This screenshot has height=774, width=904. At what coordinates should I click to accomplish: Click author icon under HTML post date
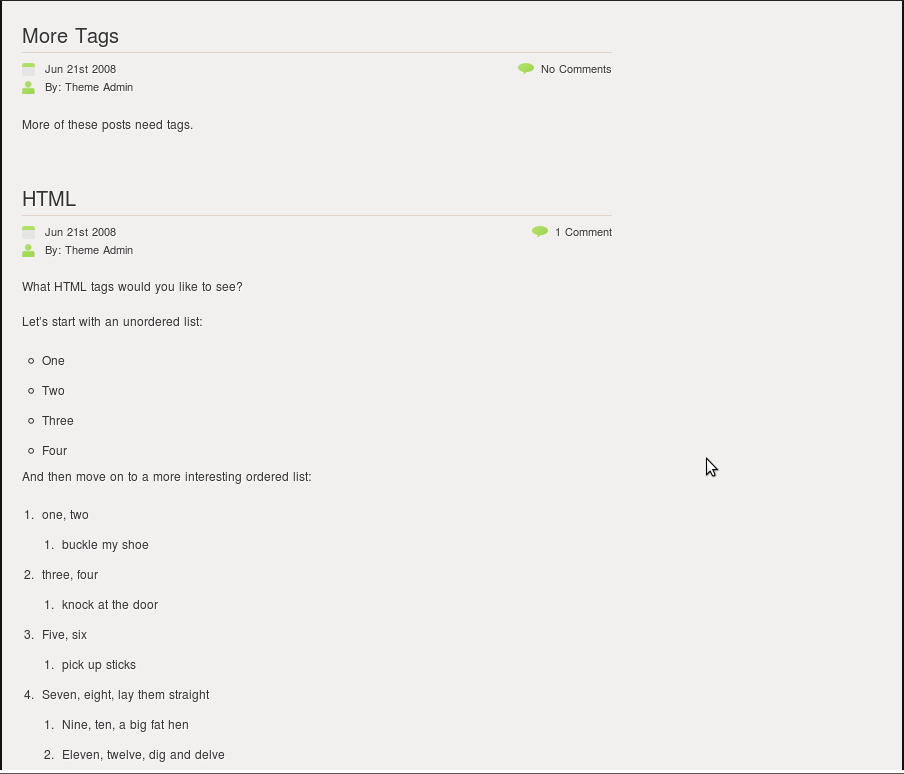pos(28,251)
